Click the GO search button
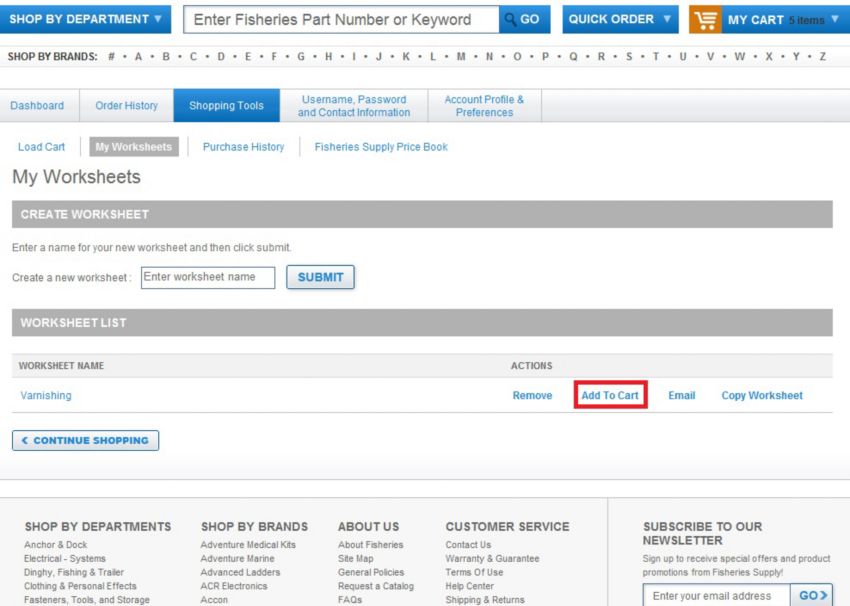The image size is (850, 606). pos(524,20)
